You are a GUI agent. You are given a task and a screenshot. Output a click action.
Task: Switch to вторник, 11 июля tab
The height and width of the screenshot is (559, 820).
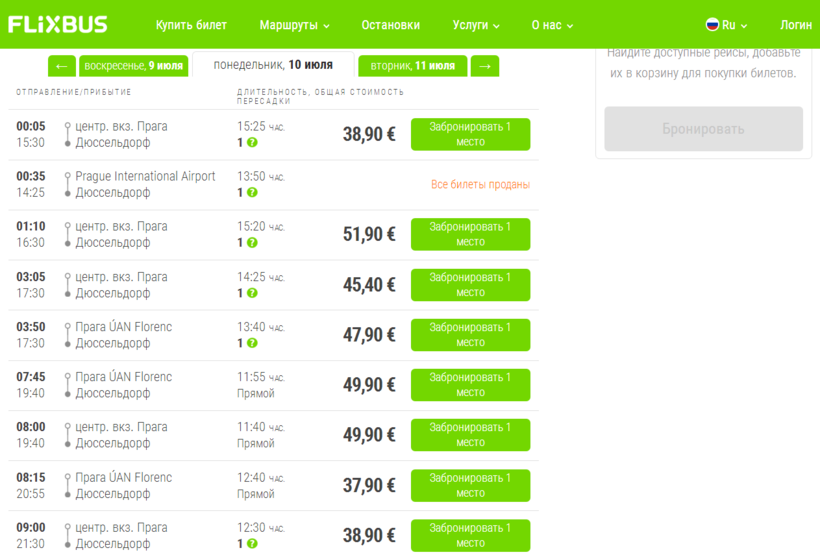point(413,66)
